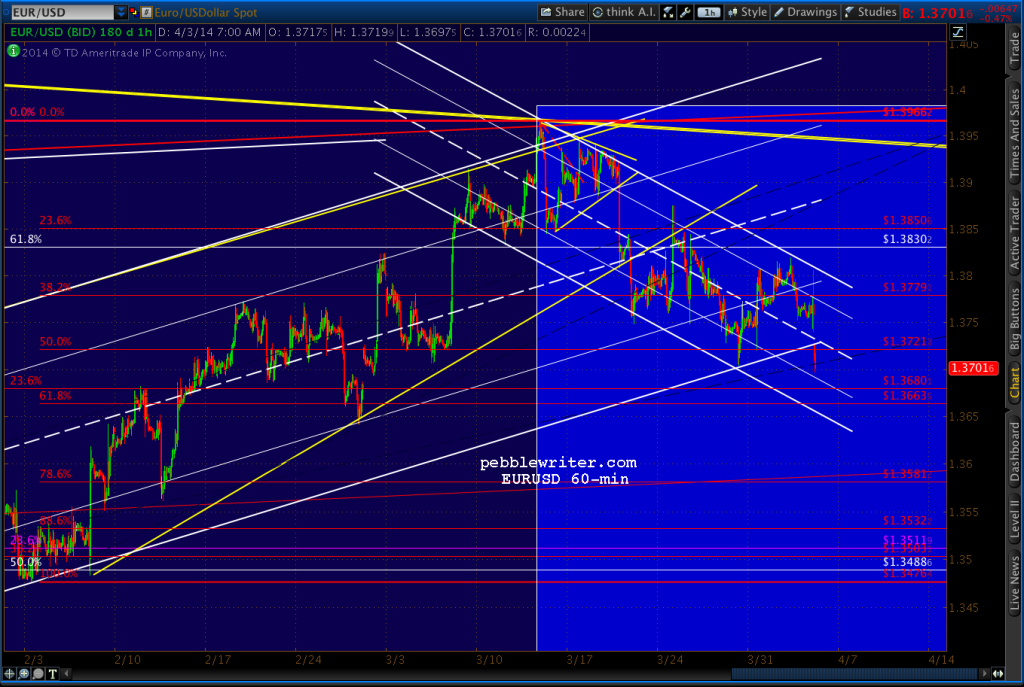Select the text annotation tool
The width and height of the screenshot is (1024, 687).
tap(52, 674)
